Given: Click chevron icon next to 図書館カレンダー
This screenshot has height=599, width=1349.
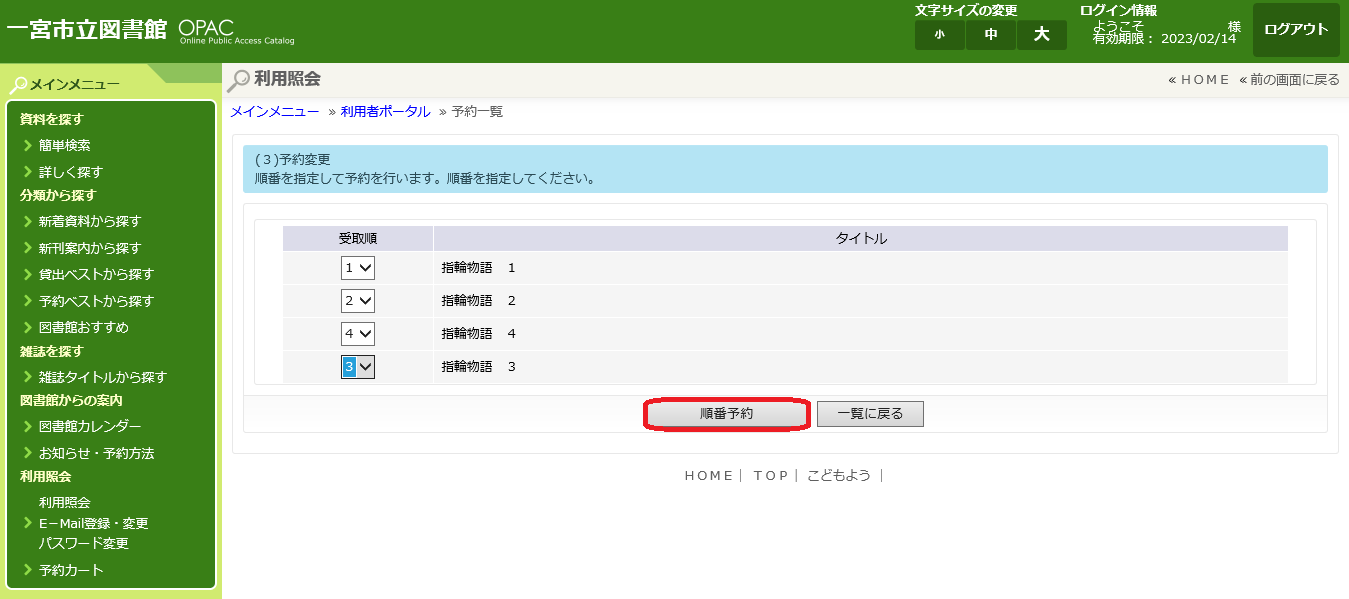Looking at the screenshot, I should click(x=28, y=426).
